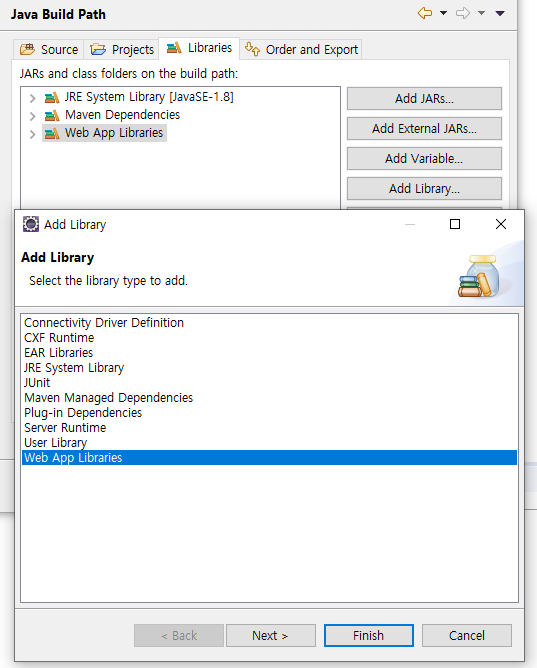
Task: Close the Add Library dialog
Action: (501, 224)
